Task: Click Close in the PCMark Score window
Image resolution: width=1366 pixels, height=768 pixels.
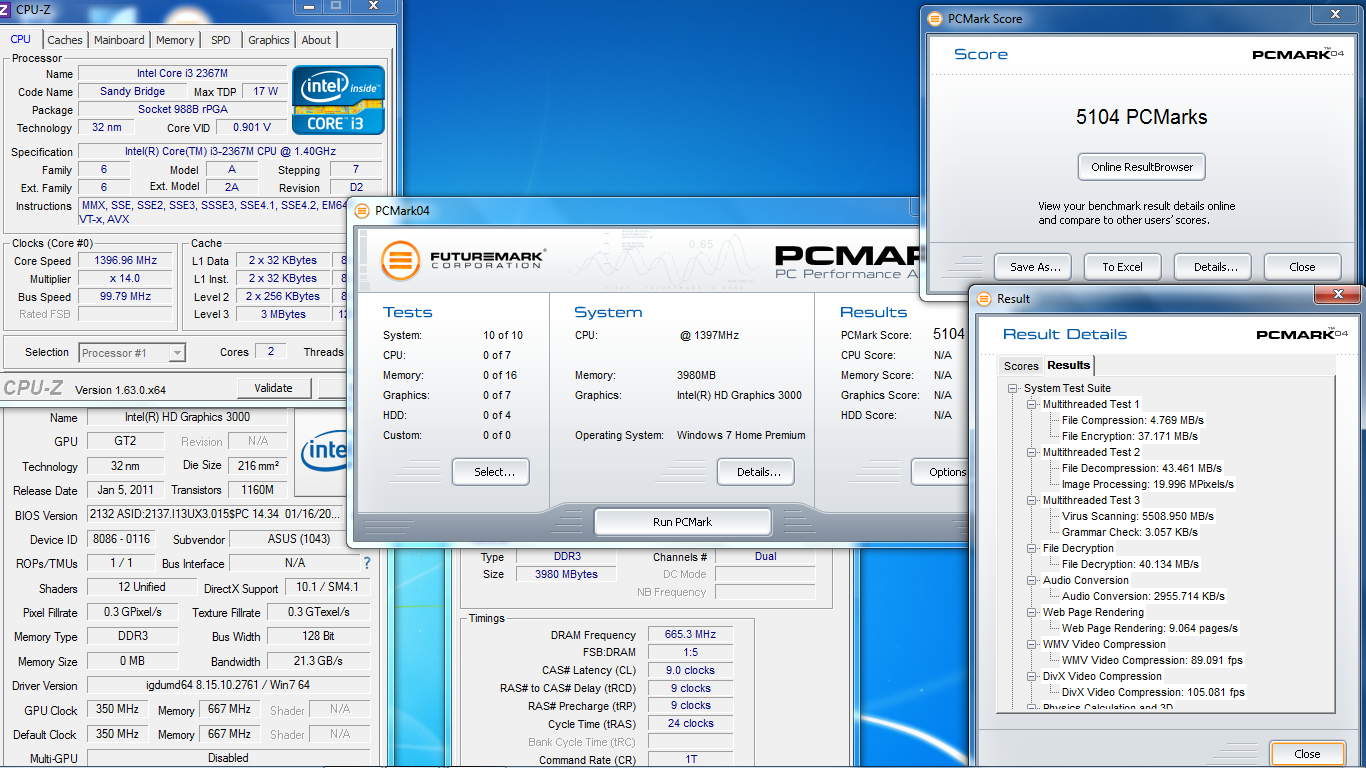Action: pos(1303,267)
